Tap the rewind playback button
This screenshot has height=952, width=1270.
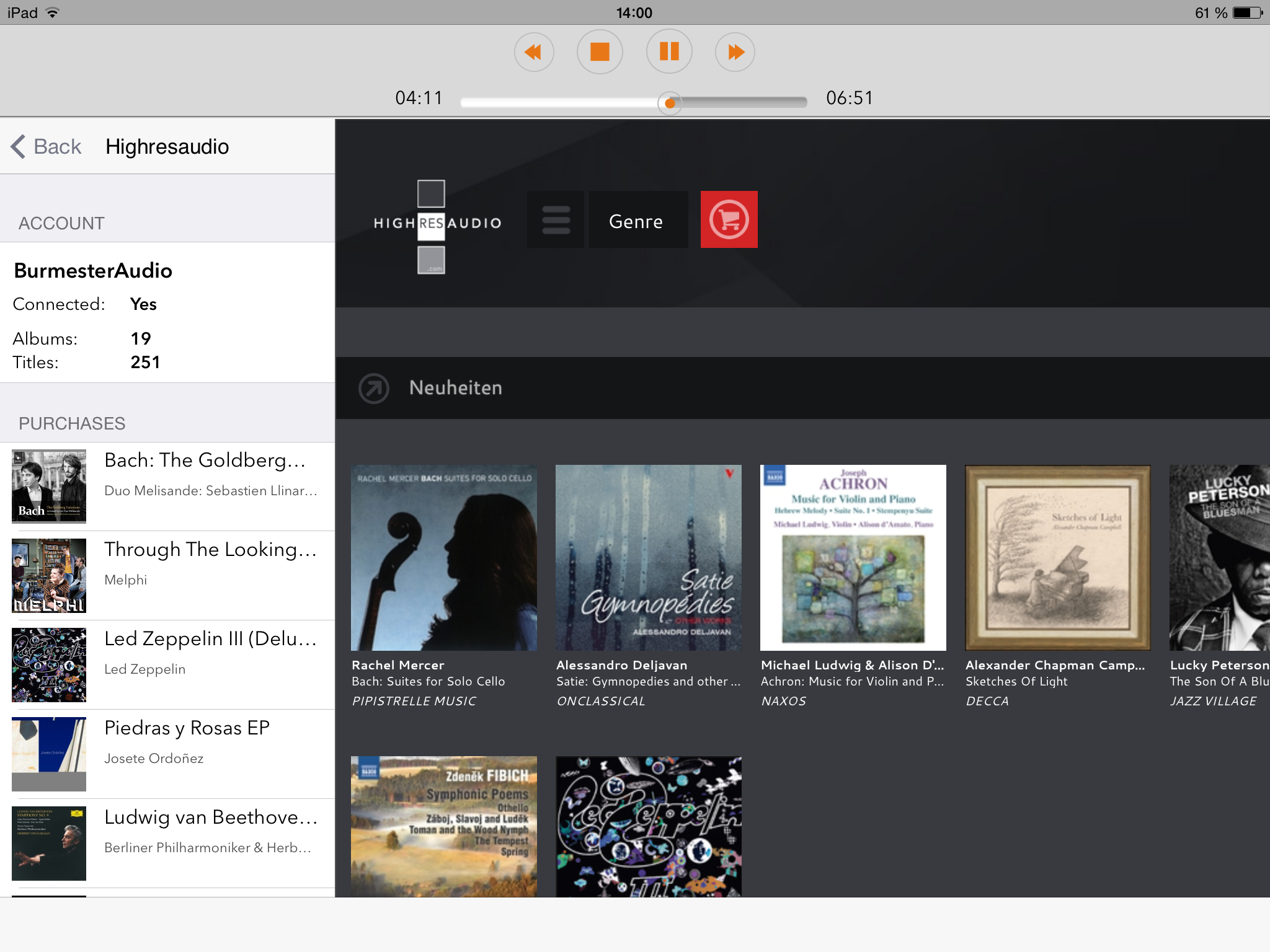coord(533,52)
